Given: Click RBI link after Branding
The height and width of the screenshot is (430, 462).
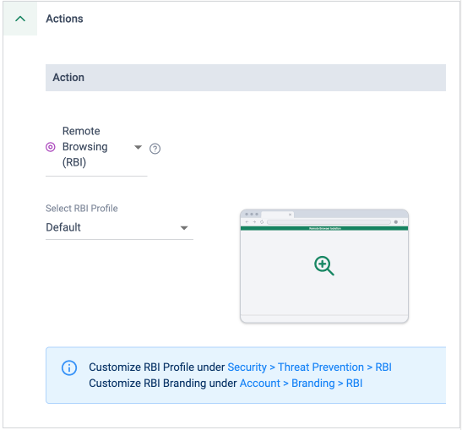Looking at the screenshot, I should click(x=354, y=383).
